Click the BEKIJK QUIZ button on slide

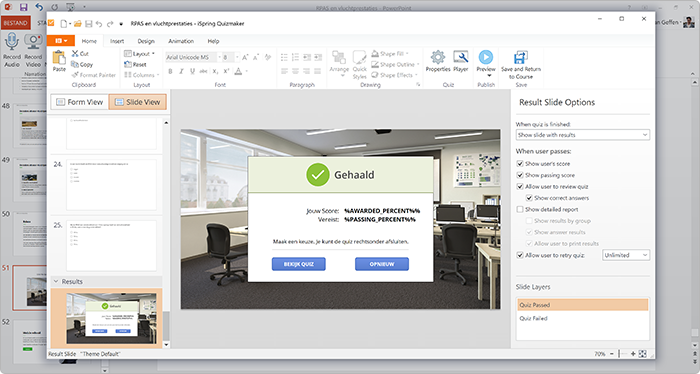[299, 264]
